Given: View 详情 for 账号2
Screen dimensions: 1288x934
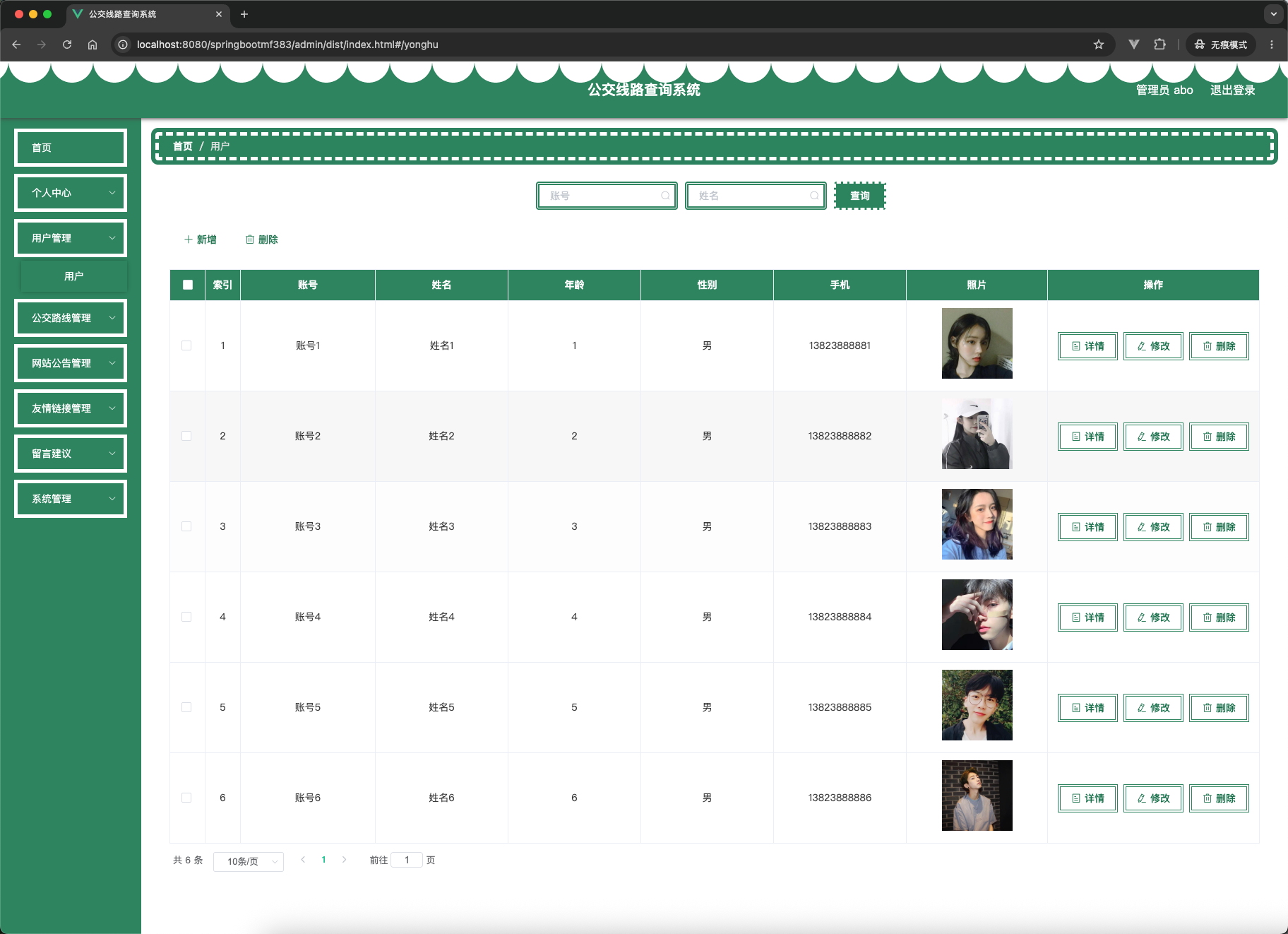Looking at the screenshot, I should [x=1087, y=437].
